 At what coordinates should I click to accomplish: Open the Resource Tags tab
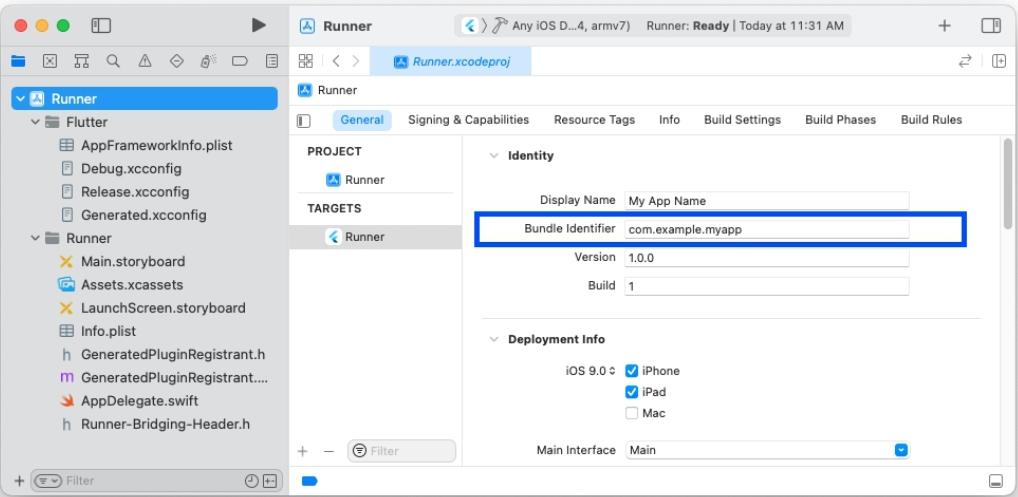pyautogui.click(x=594, y=120)
